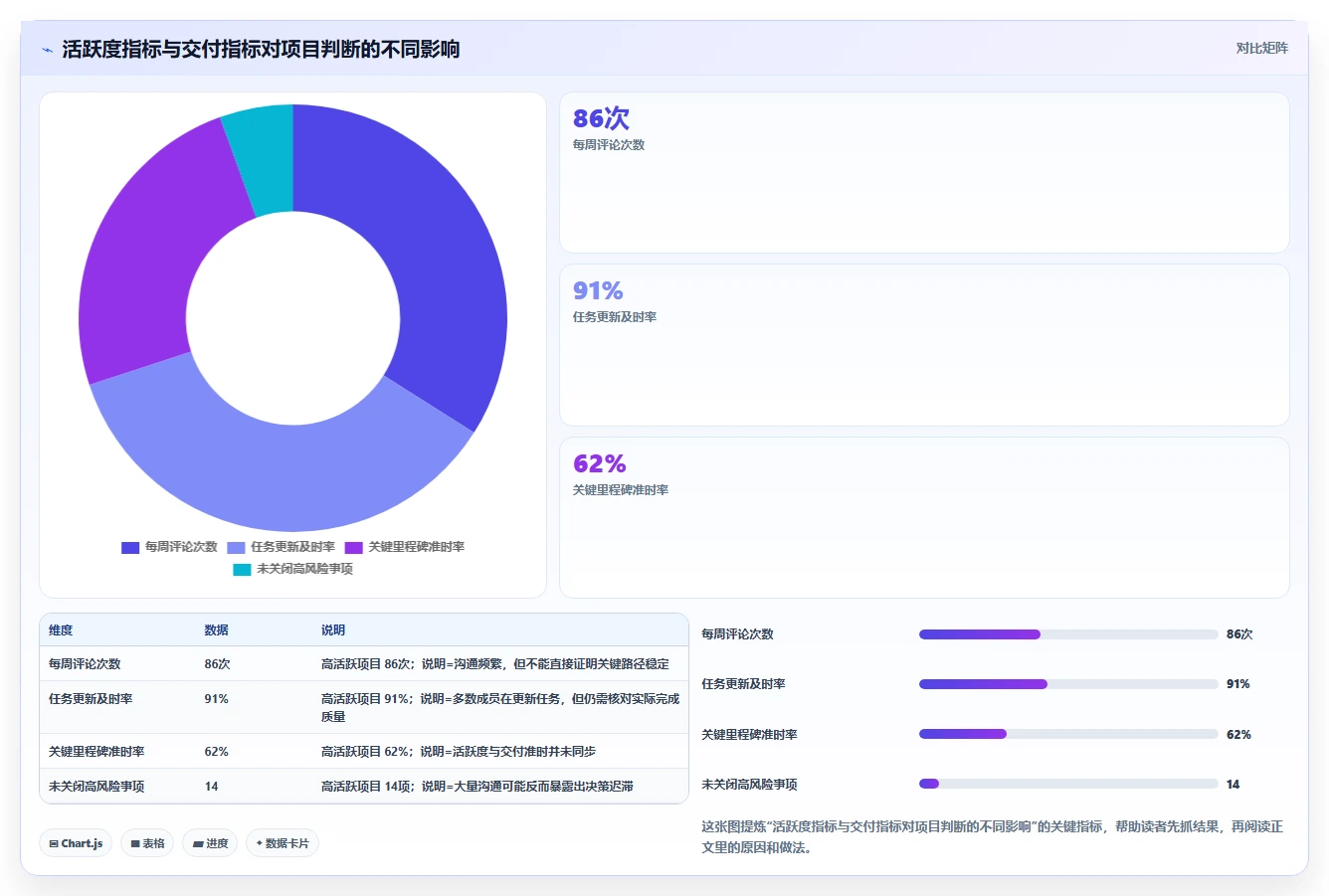Click the Chart.js tag chip
This screenshot has width=1329, height=896.
point(76,843)
